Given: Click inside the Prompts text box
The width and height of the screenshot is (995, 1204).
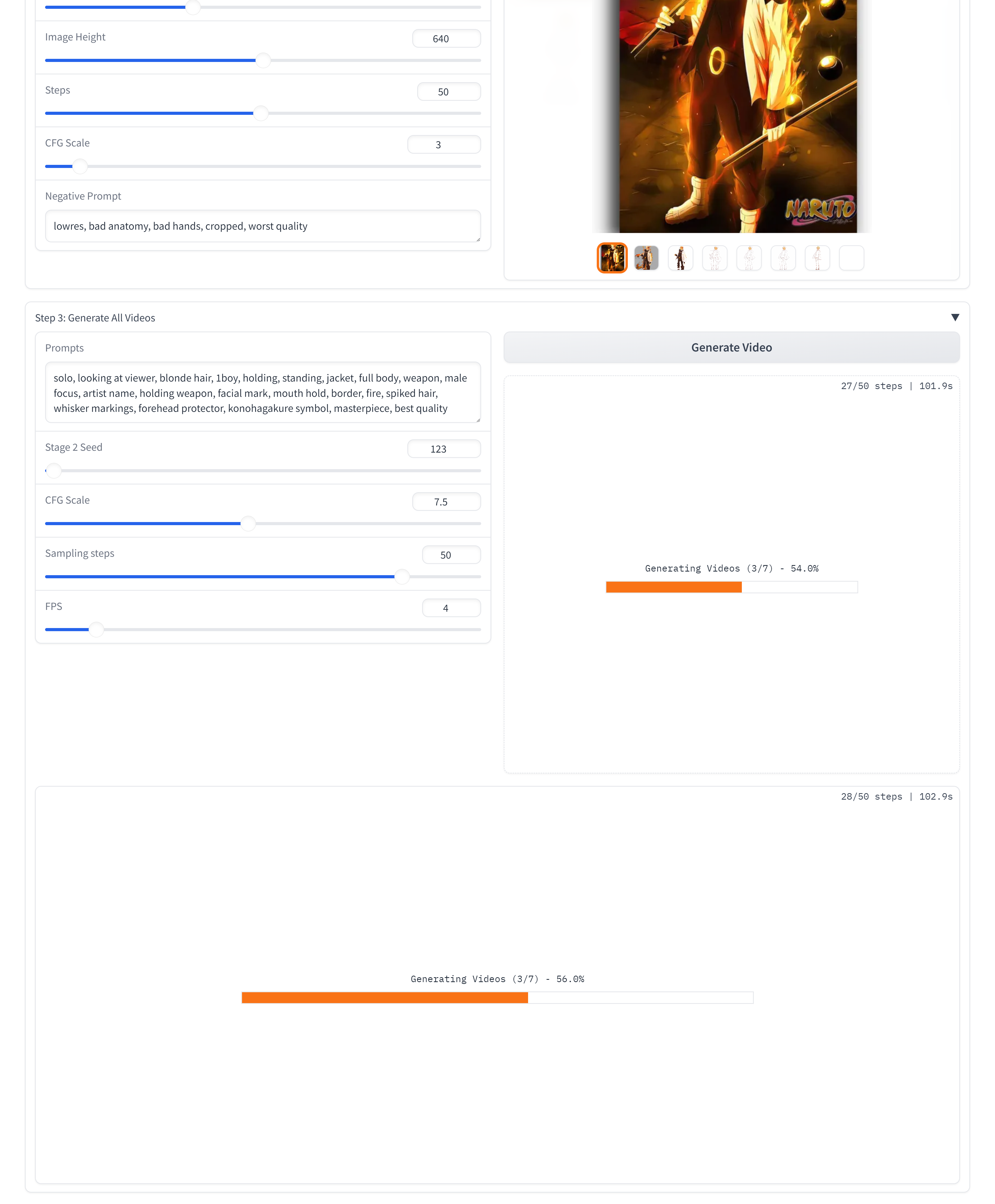Looking at the screenshot, I should pos(263,393).
